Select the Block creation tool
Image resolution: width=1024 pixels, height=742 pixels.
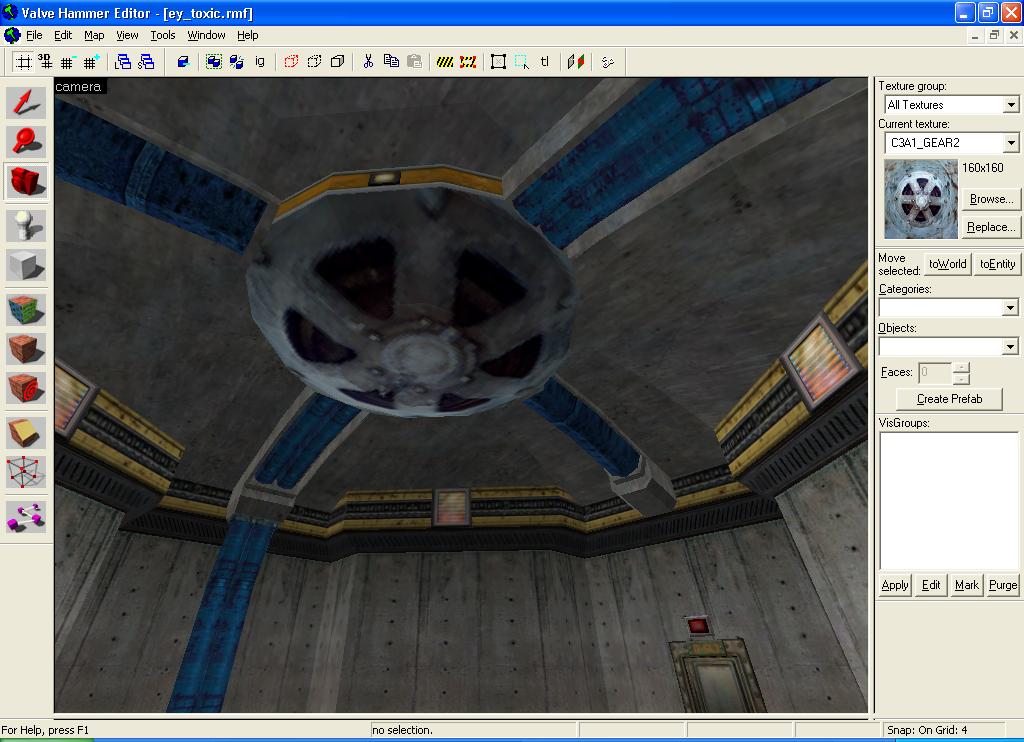26,266
